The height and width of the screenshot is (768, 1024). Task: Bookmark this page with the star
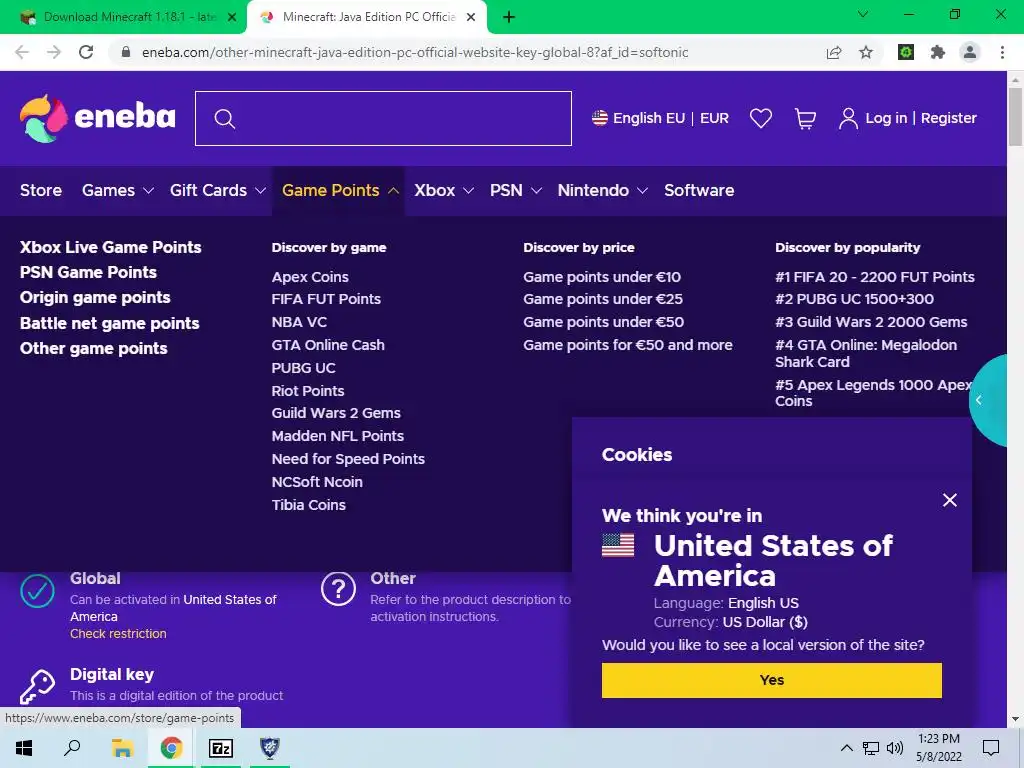pos(866,52)
